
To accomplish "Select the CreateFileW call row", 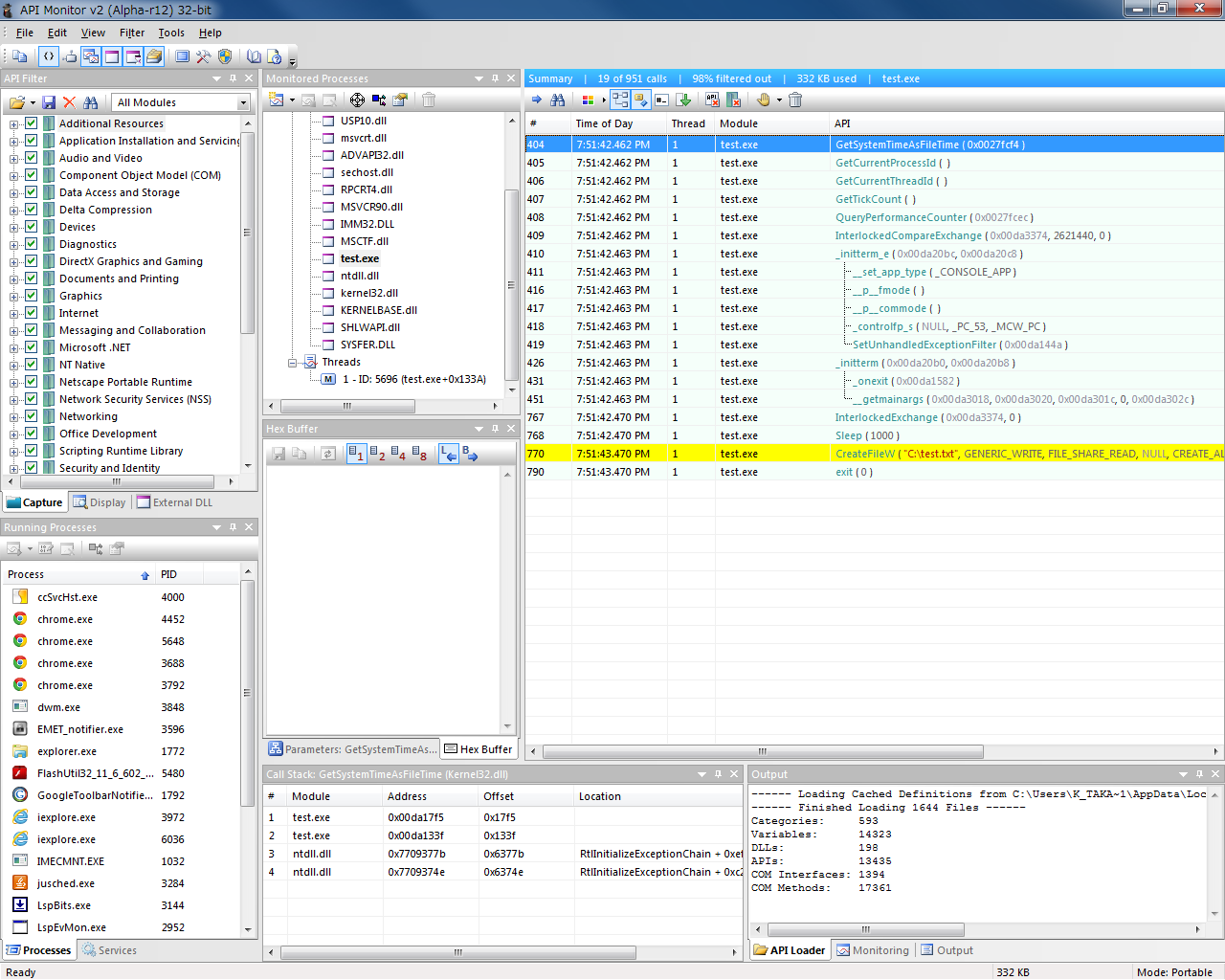I will (x=875, y=454).
